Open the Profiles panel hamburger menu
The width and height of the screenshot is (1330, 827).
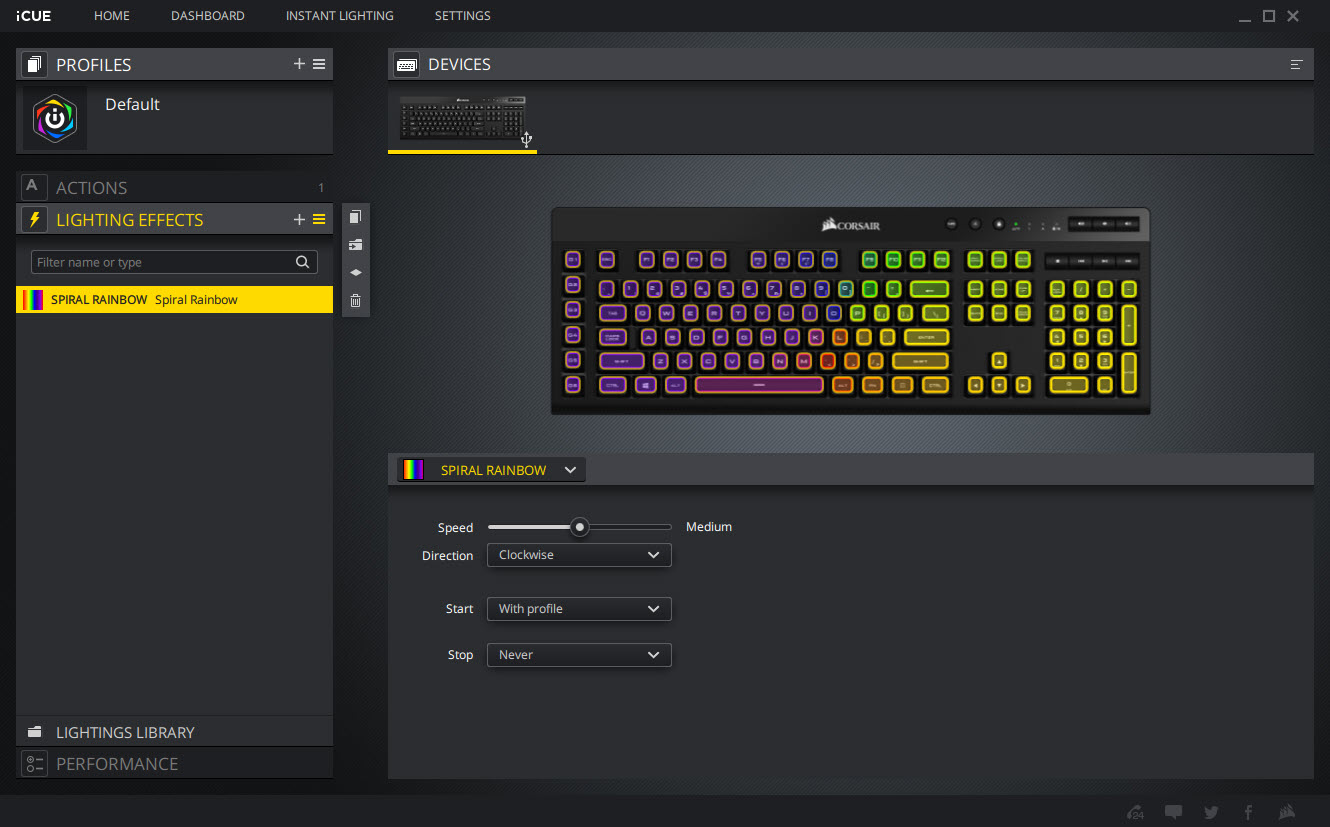(319, 64)
